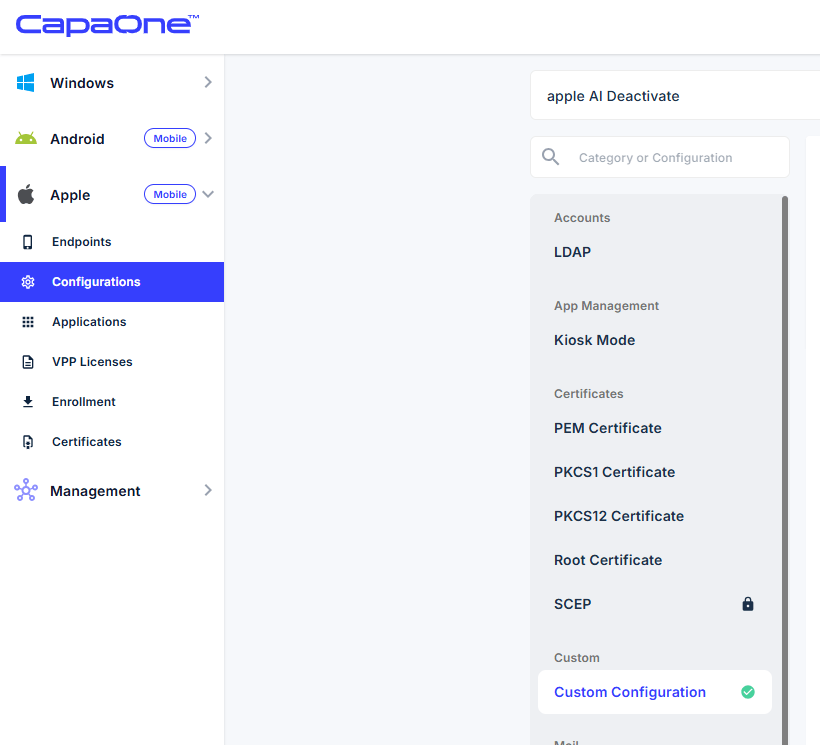Expand the Android section chevron

(x=208, y=138)
